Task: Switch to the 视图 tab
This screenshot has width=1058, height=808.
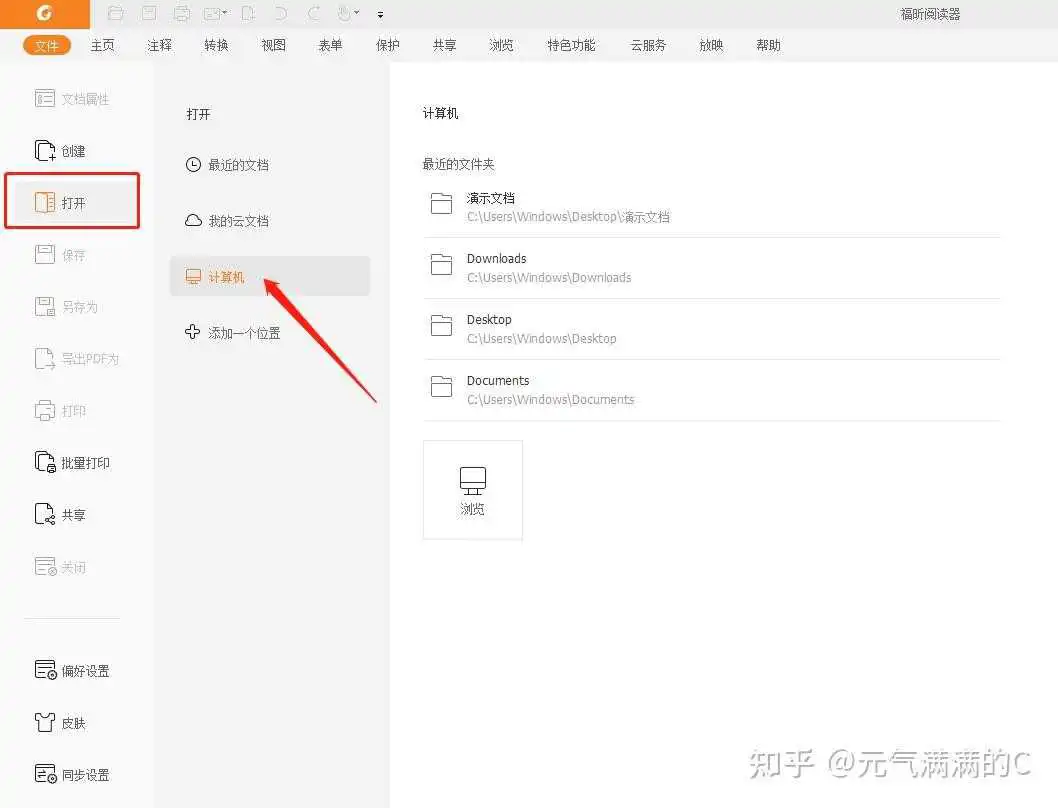Action: click(x=273, y=45)
